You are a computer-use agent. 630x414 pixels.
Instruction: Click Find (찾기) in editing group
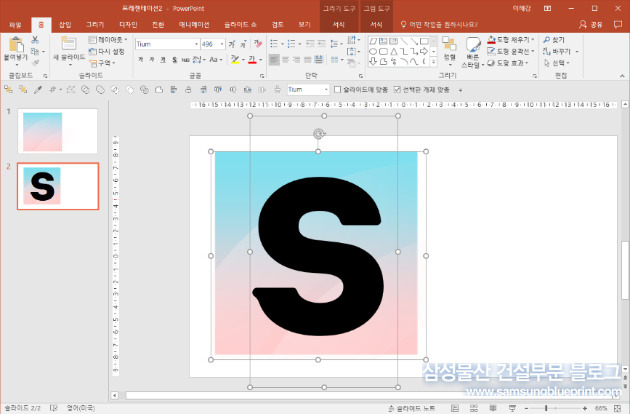(x=554, y=39)
